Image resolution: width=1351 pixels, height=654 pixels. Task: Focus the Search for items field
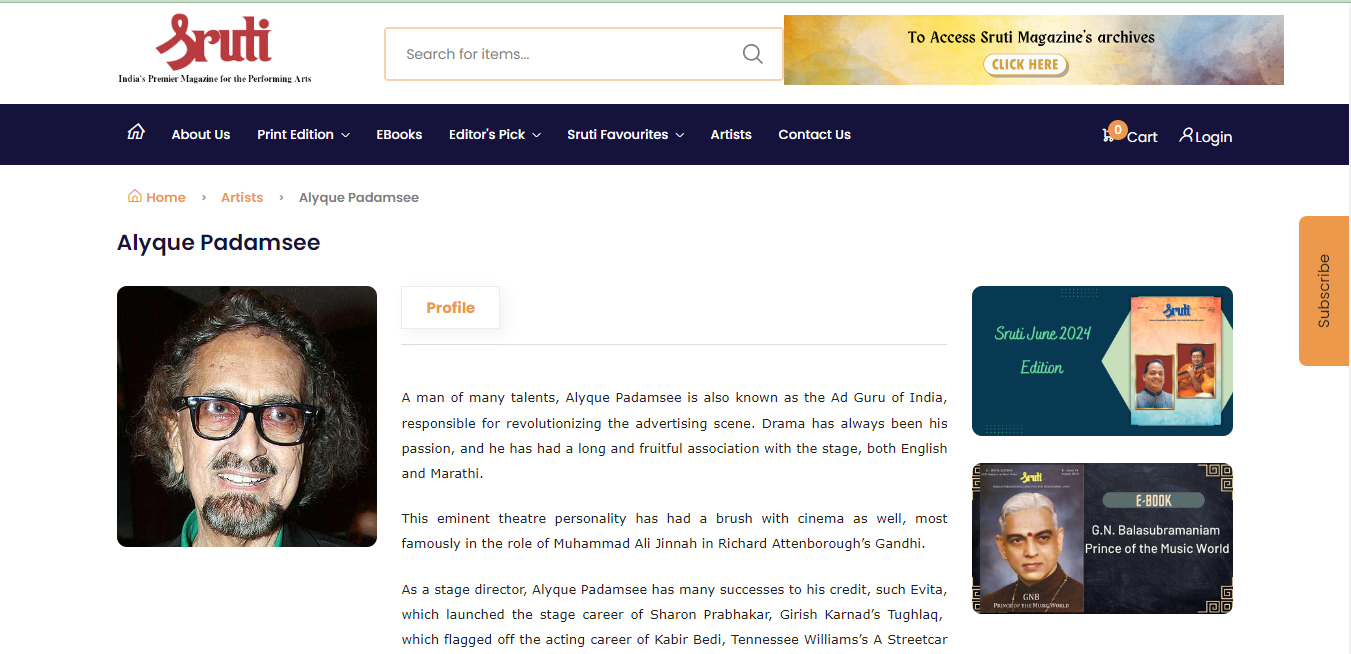[x=570, y=54]
